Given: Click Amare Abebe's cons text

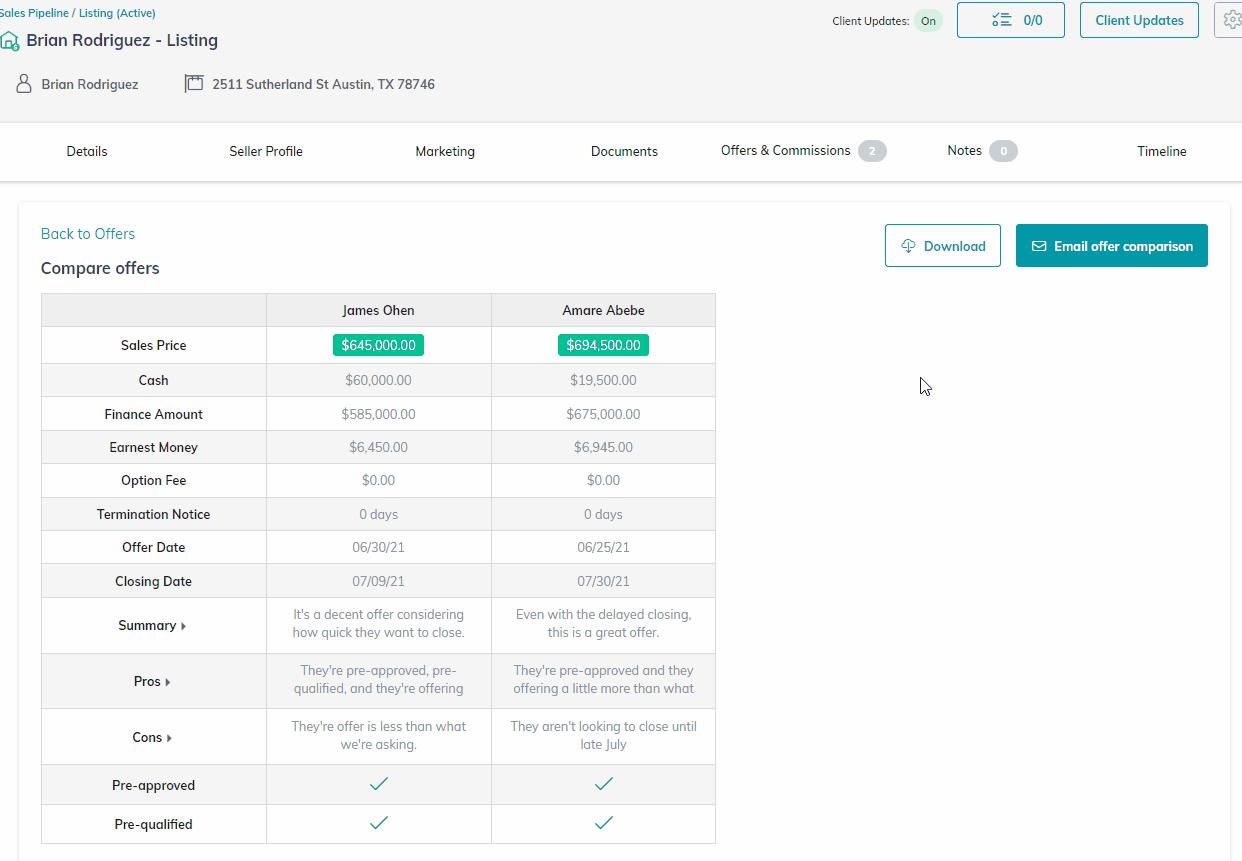Looking at the screenshot, I should click(603, 736).
